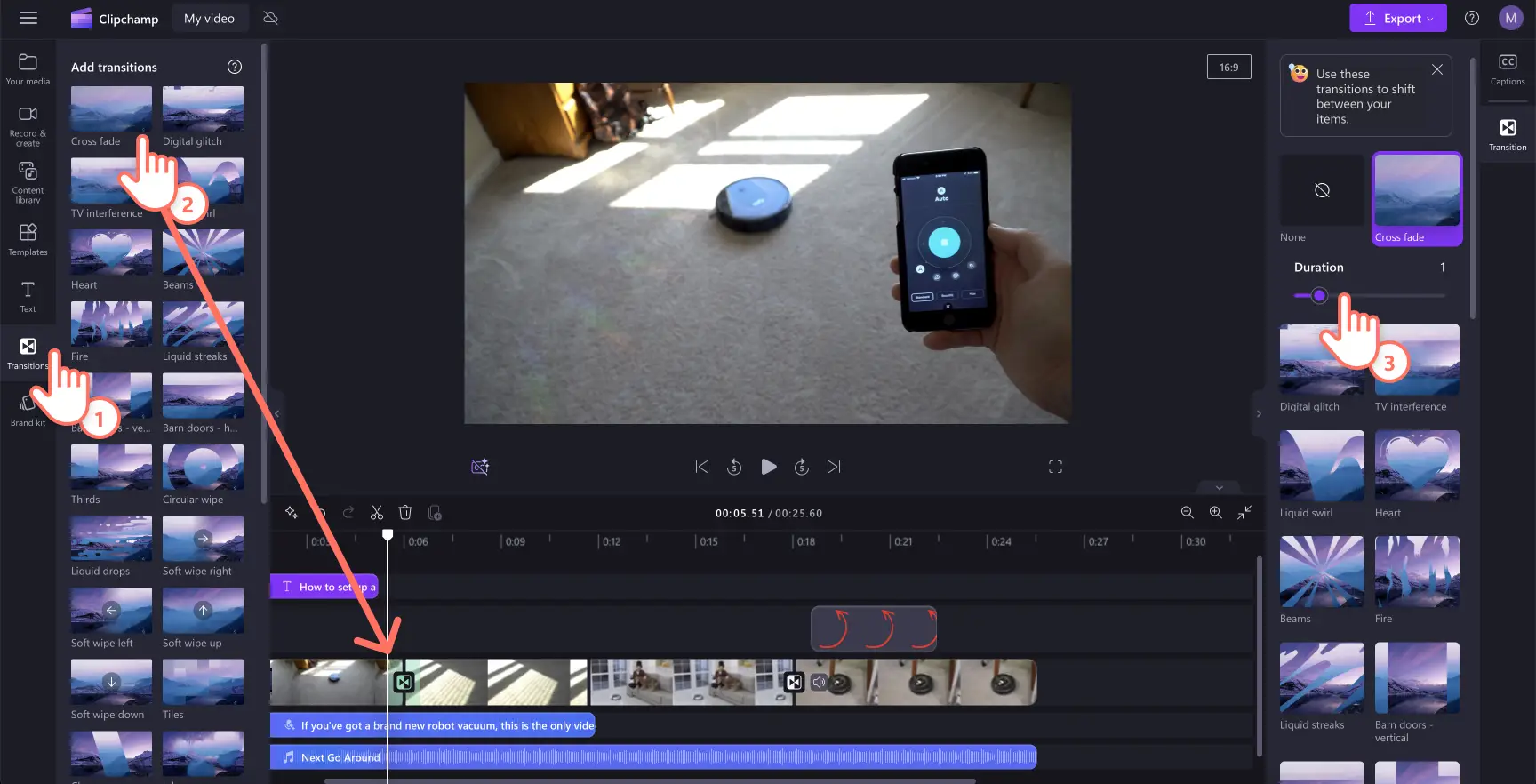Select the Liquid streaks transition in left panel
The height and width of the screenshot is (784, 1536).
tap(203, 324)
